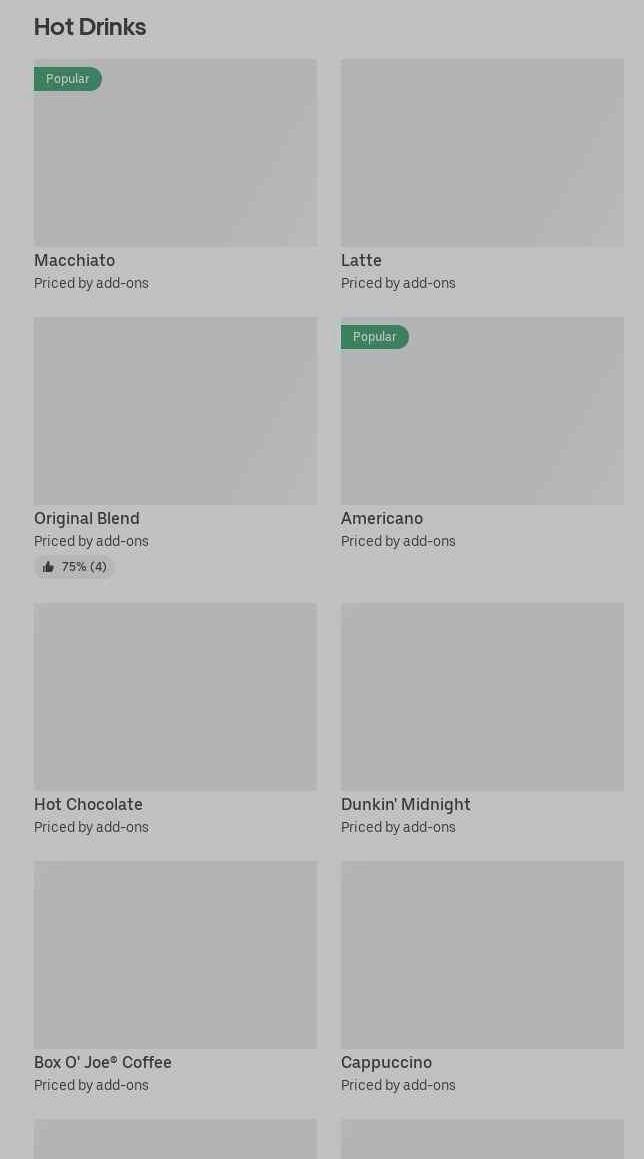Viewport: 644px width, 1159px height.
Task: Open the Macchiato item image
Action: click(175, 160)
